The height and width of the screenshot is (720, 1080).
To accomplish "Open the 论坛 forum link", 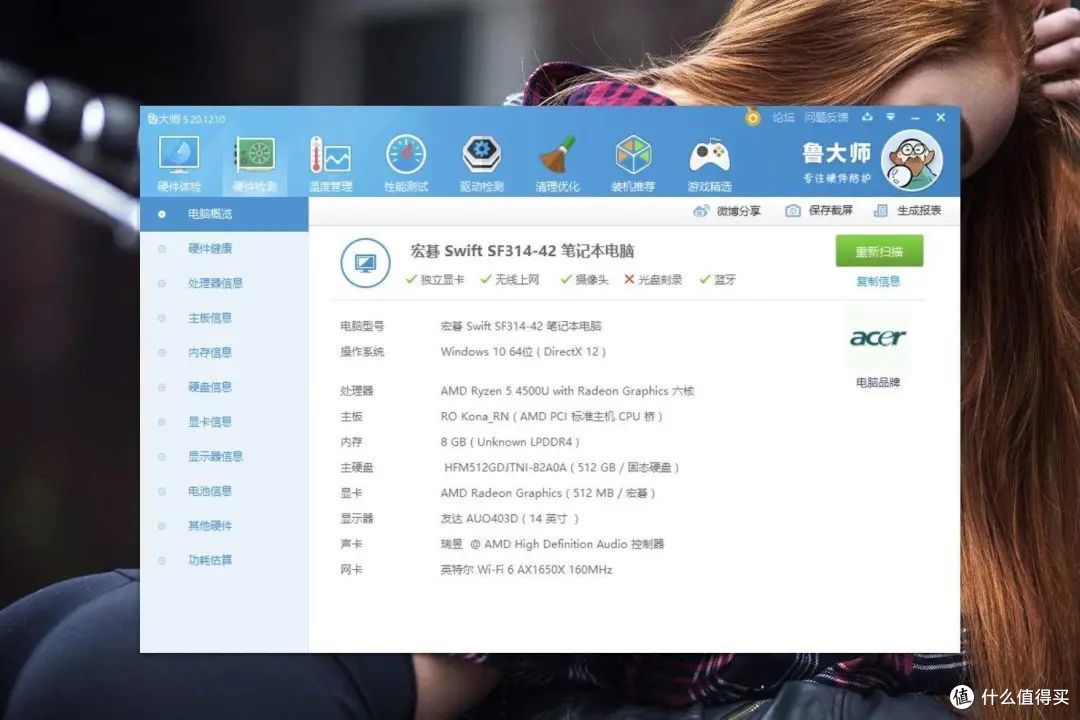I will [x=783, y=117].
